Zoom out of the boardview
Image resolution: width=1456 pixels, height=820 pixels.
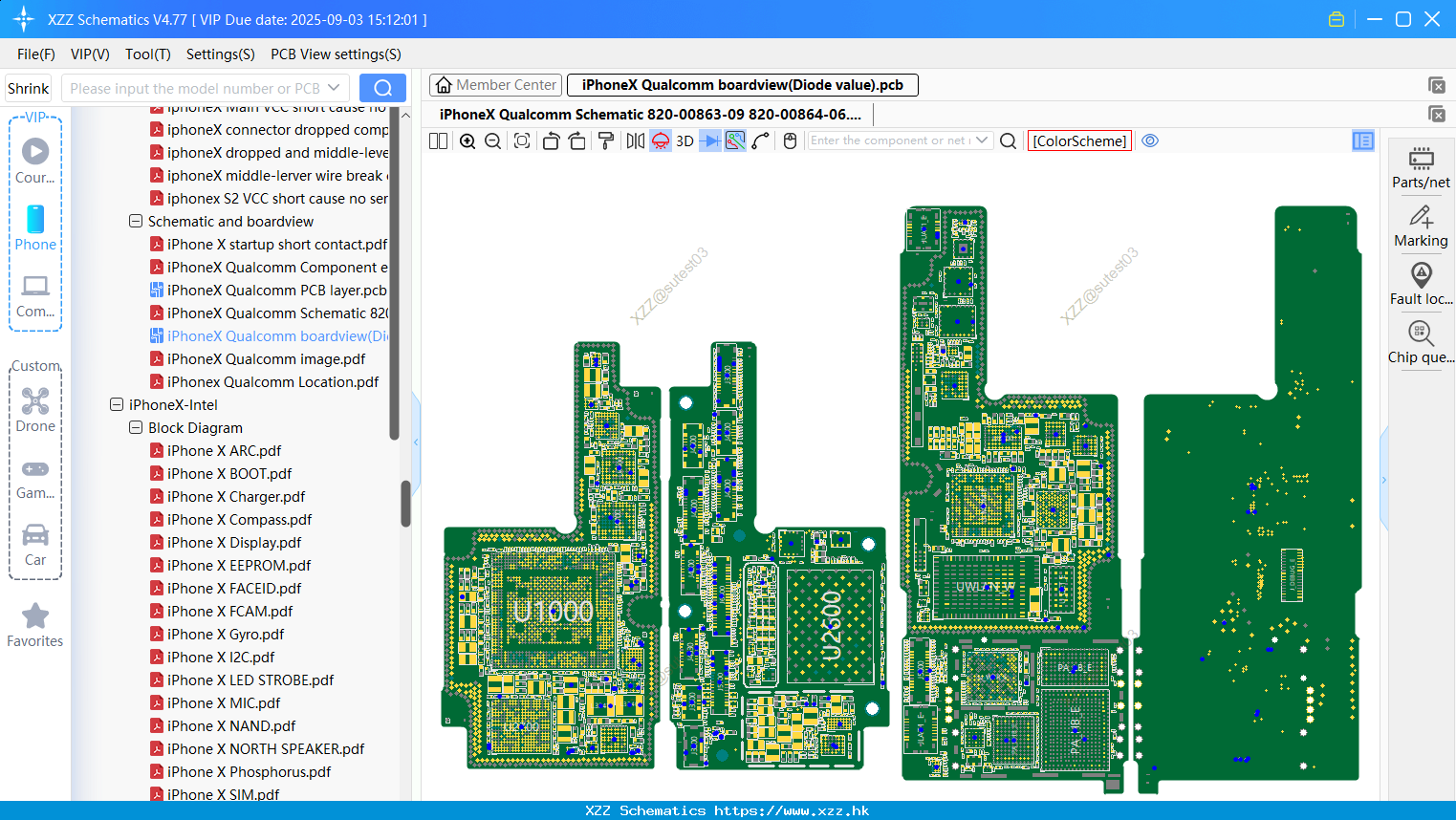[x=493, y=141]
